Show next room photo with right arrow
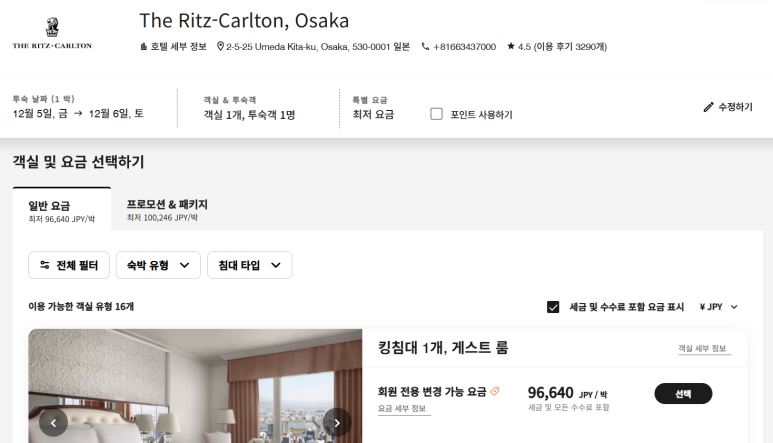Screen dimensions: 773x443 pyautogui.click(x=337, y=422)
